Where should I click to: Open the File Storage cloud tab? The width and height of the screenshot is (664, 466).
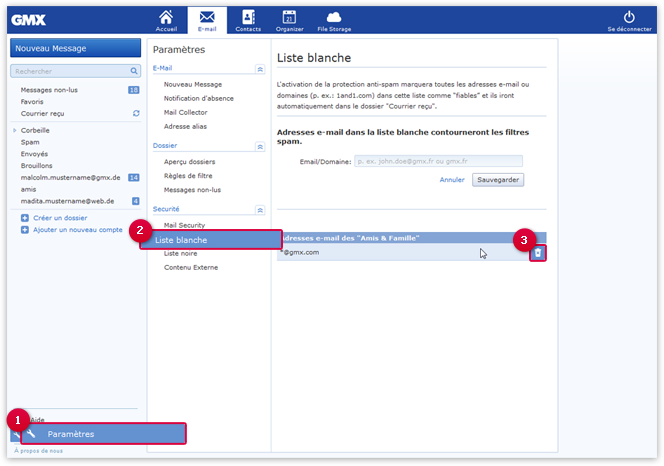[x=334, y=20]
